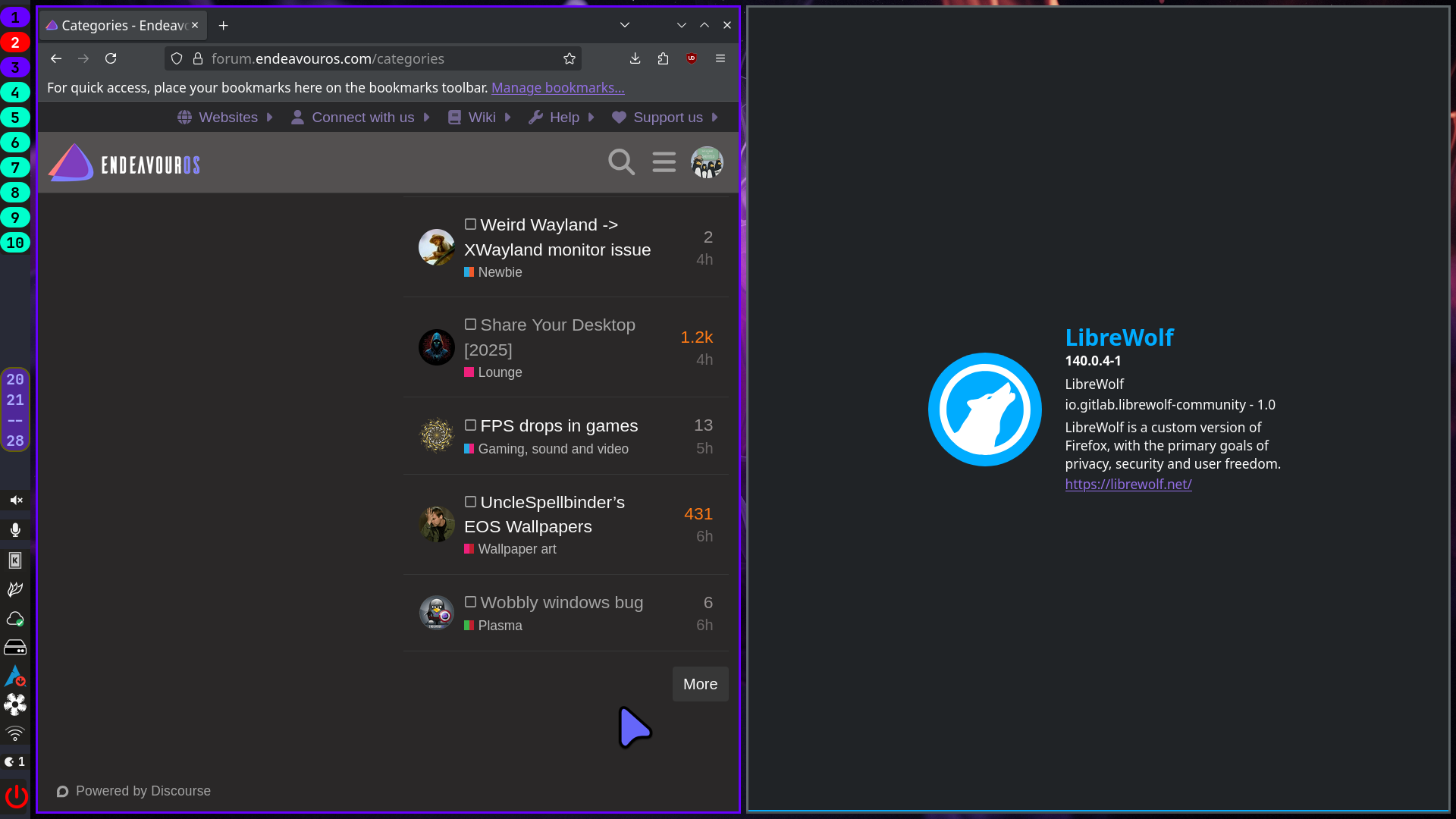The image size is (1456, 819).
Task: Open the browser downloads icon
Action: [635, 58]
